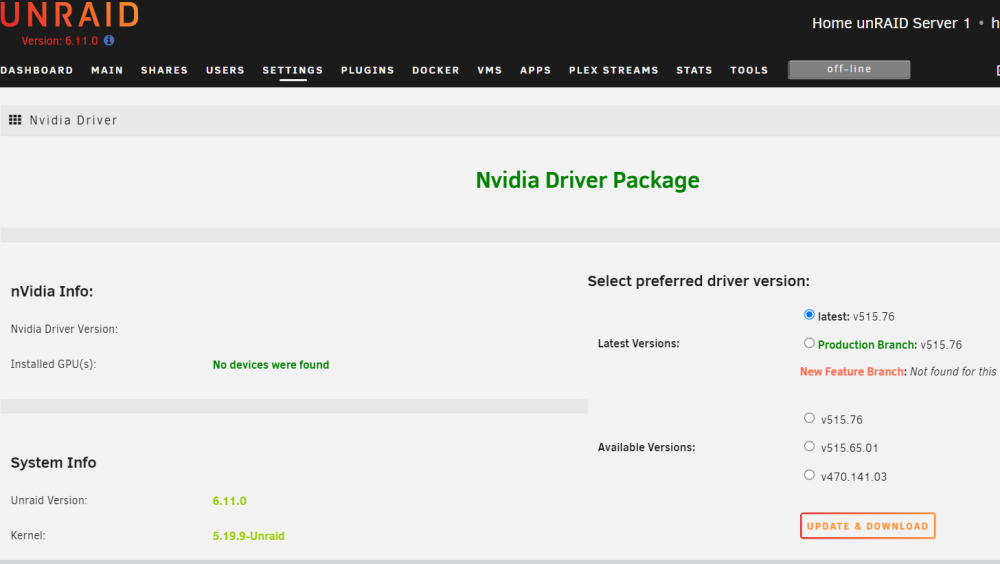Go to the VMs tab
The image size is (1000, 564).
[490, 70]
